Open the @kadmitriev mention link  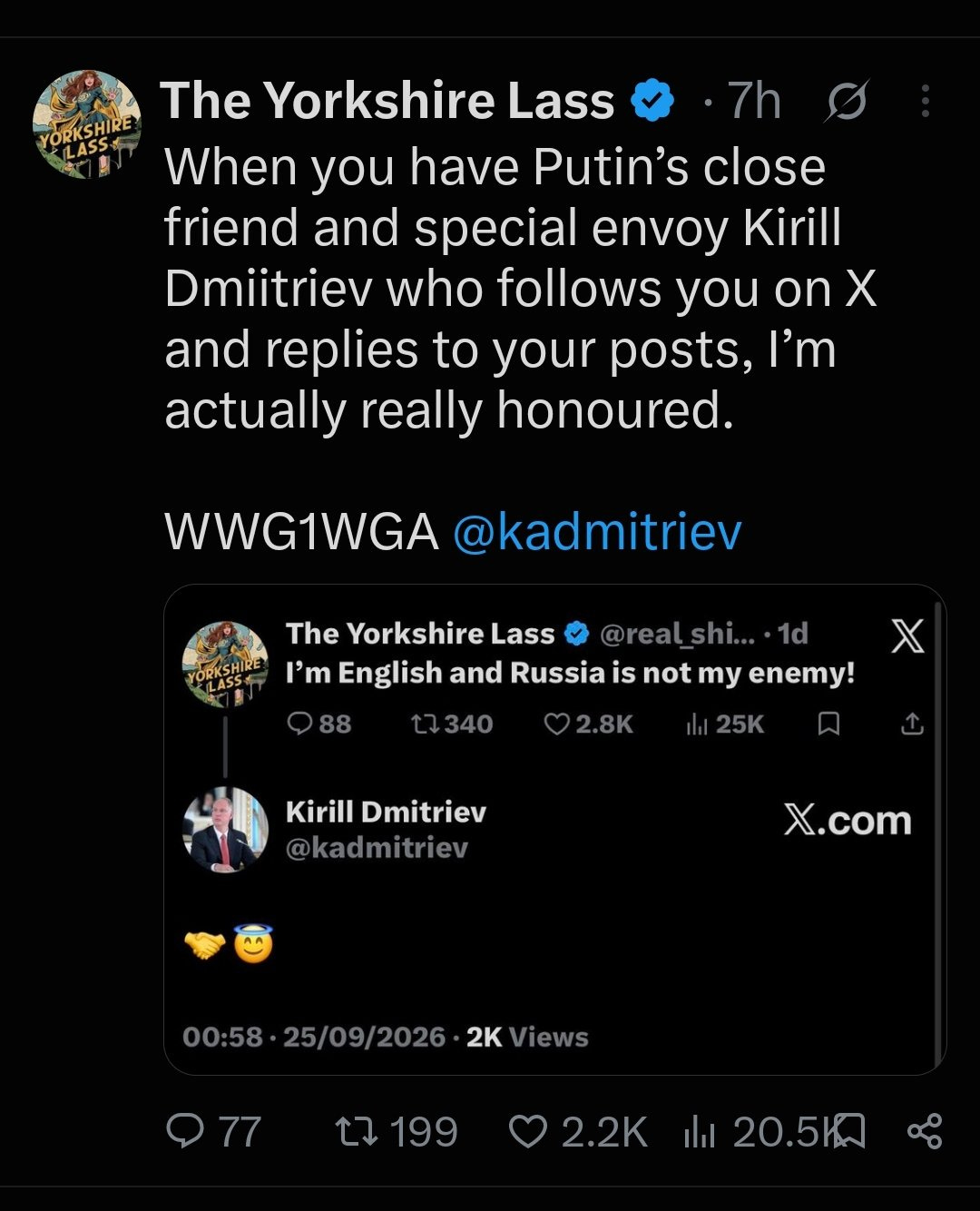[596, 531]
